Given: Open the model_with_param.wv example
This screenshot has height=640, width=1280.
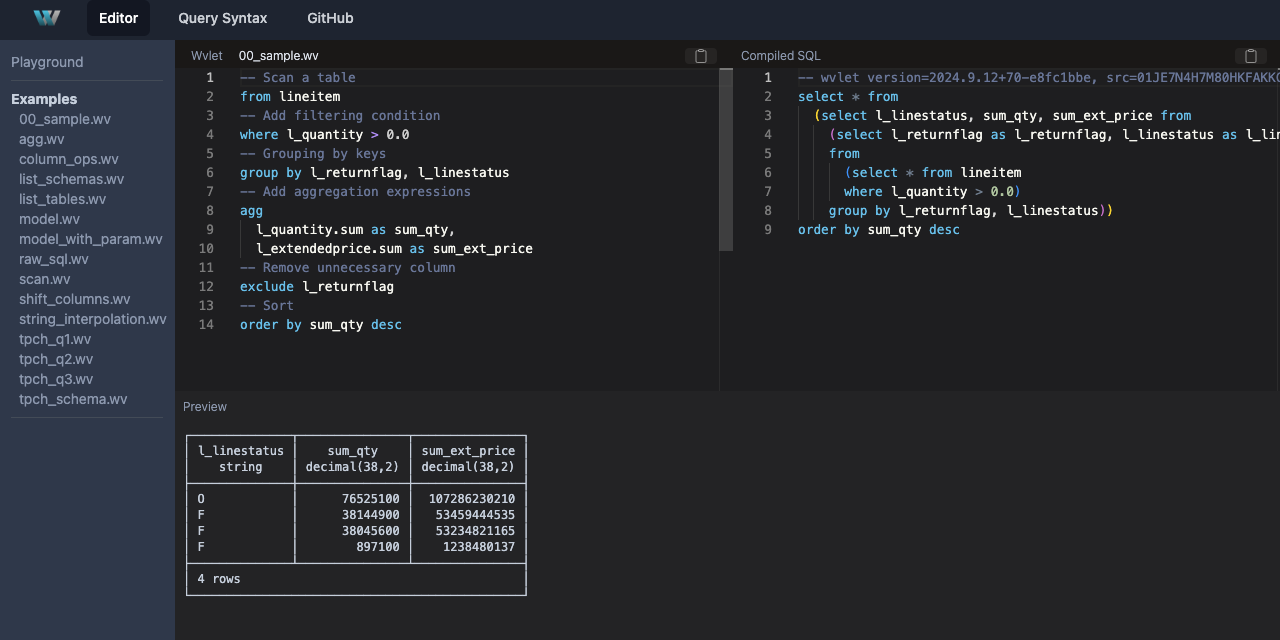Looking at the screenshot, I should point(91,239).
